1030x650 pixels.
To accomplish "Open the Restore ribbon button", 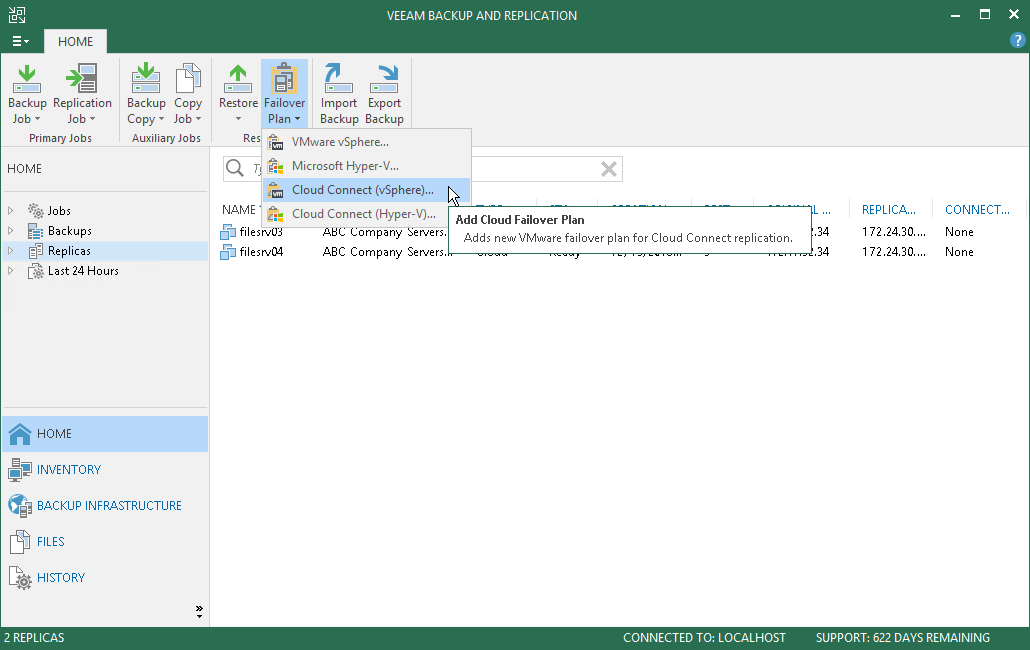I will pos(238,93).
